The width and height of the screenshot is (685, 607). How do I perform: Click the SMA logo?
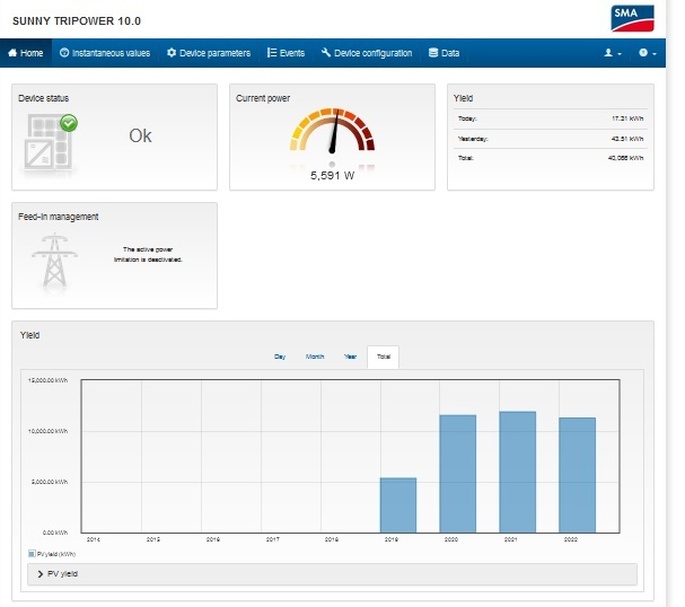(632, 18)
